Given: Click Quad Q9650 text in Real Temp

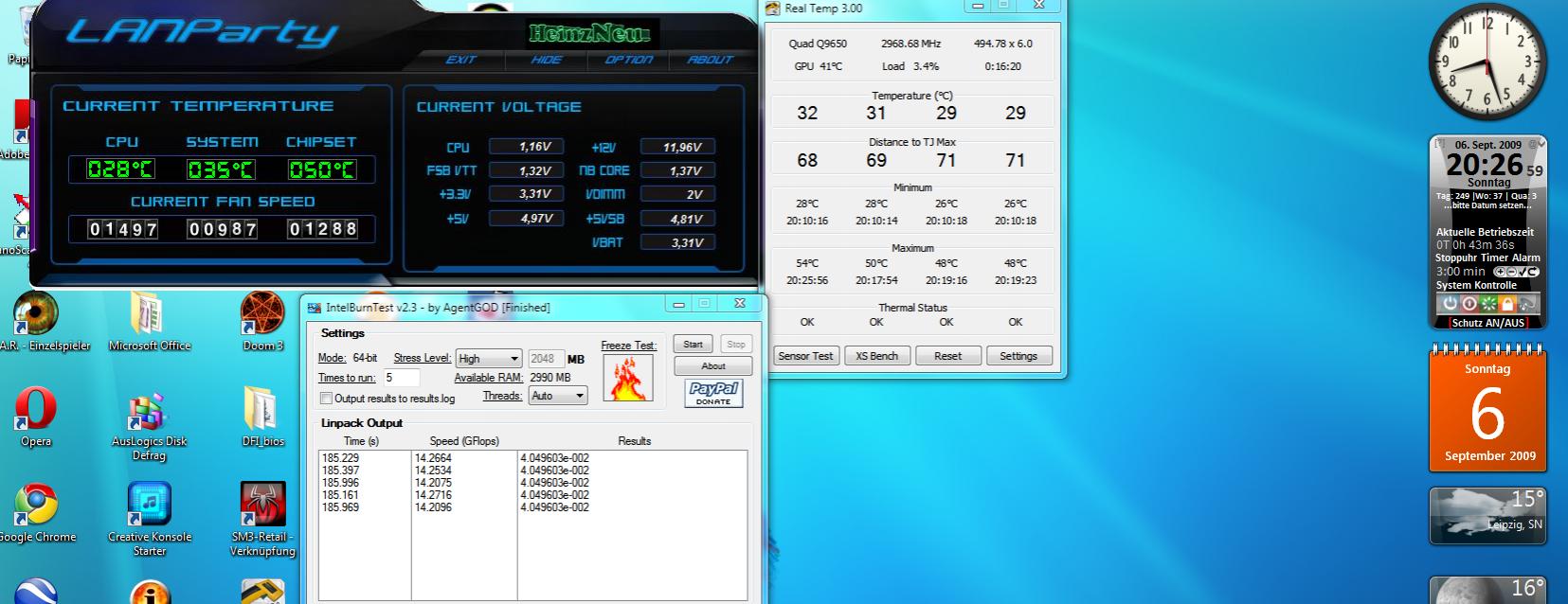Looking at the screenshot, I should click(818, 44).
